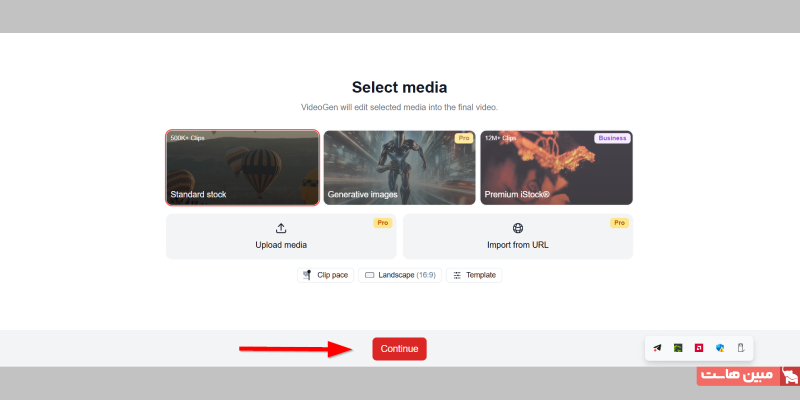Image resolution: width=800 pixels, height=400 pixels.
Task: Click the Safely Remove Hardware USB icon
Action: point(741,348)
